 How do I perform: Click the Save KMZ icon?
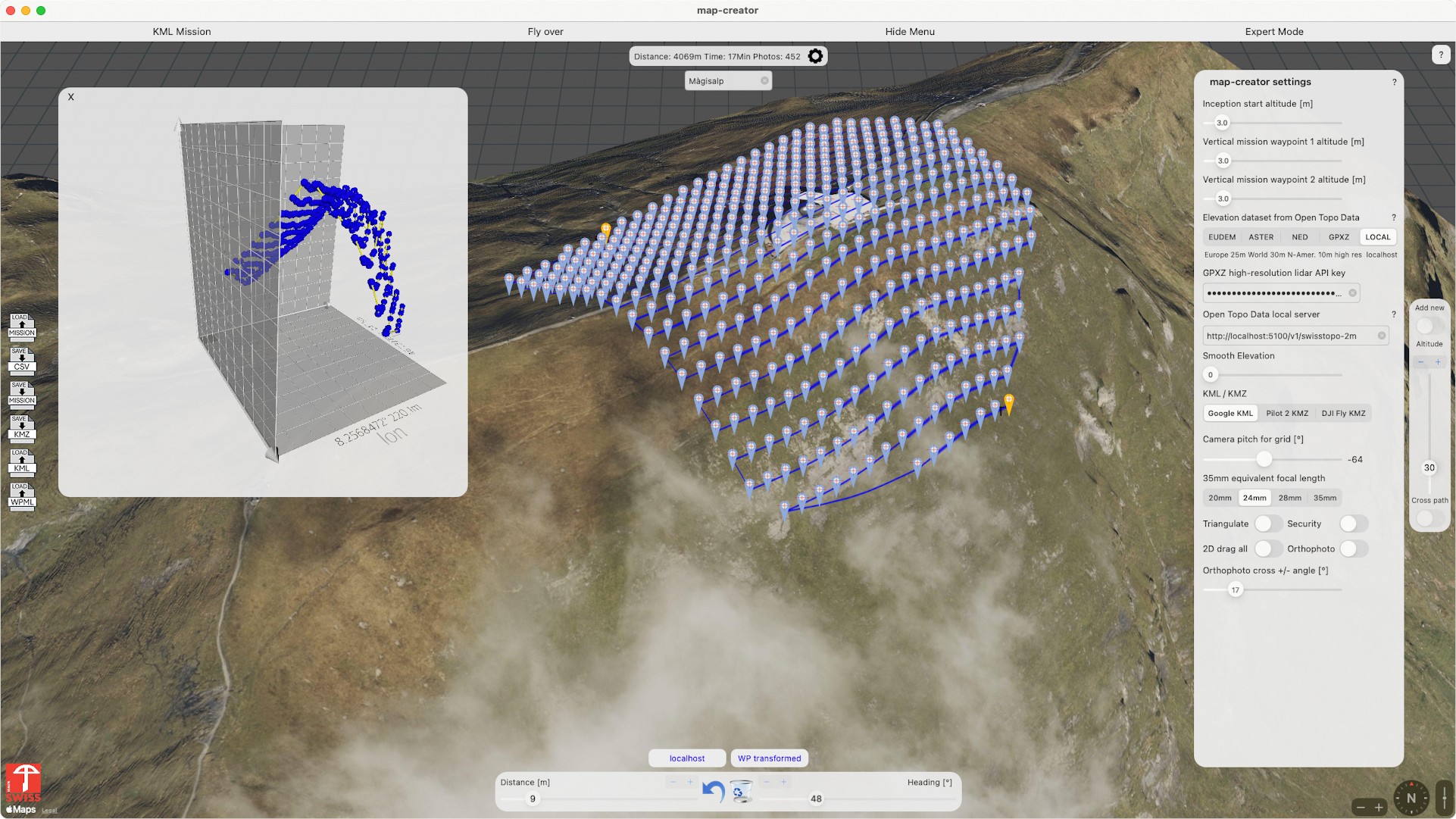coord(22,427)
